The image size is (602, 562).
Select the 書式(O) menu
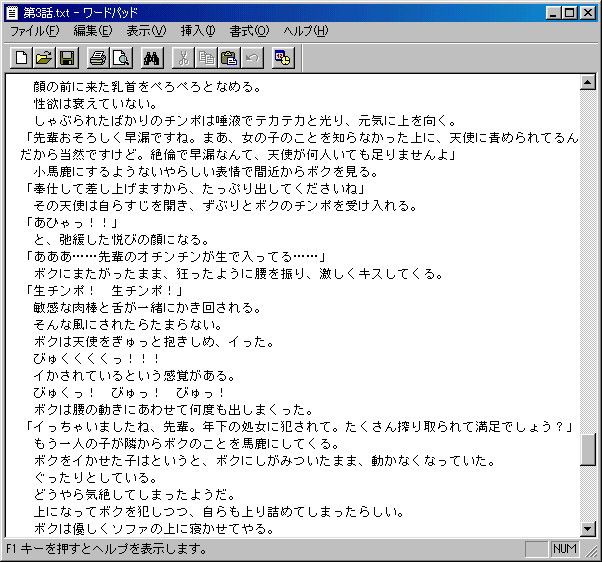tap(249, 31)
